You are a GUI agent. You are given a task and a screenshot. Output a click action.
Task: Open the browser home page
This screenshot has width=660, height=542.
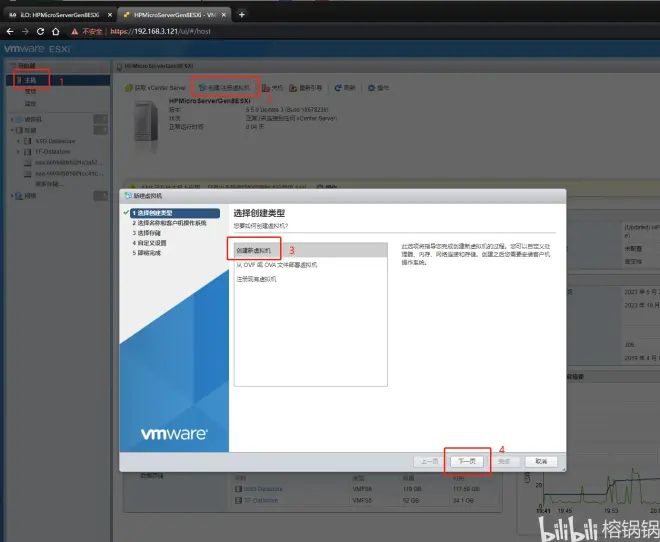(x=56, y=31)
